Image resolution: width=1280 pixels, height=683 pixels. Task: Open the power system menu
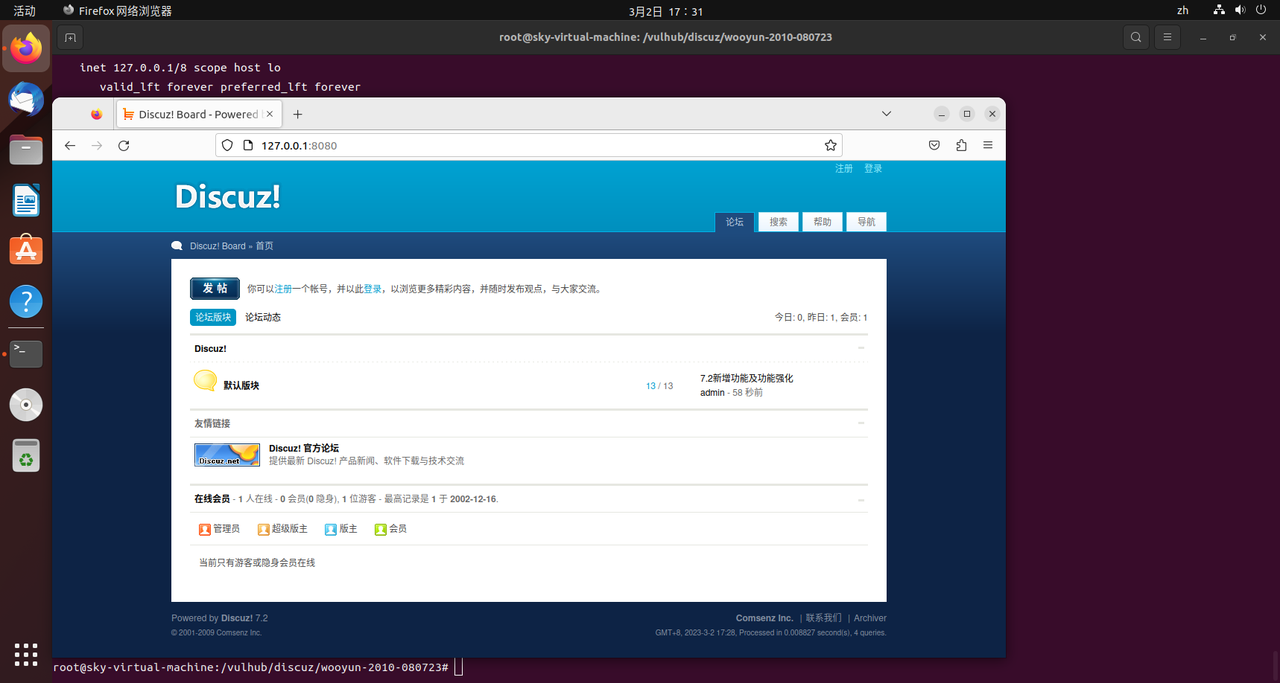tap(1262, 10)
